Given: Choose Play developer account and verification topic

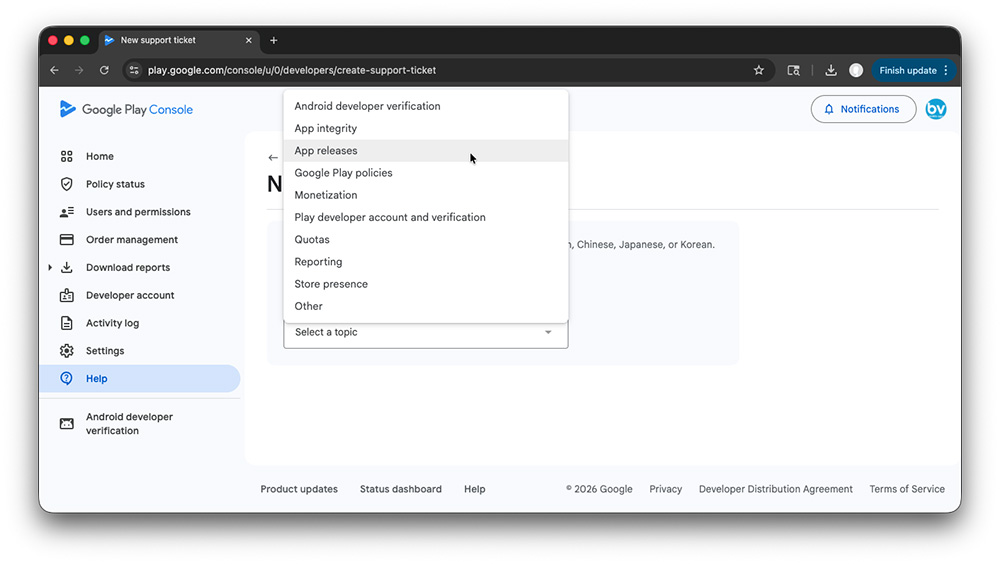Looking at the screenshot, I should pyautogui.click(x=425, y=218).
